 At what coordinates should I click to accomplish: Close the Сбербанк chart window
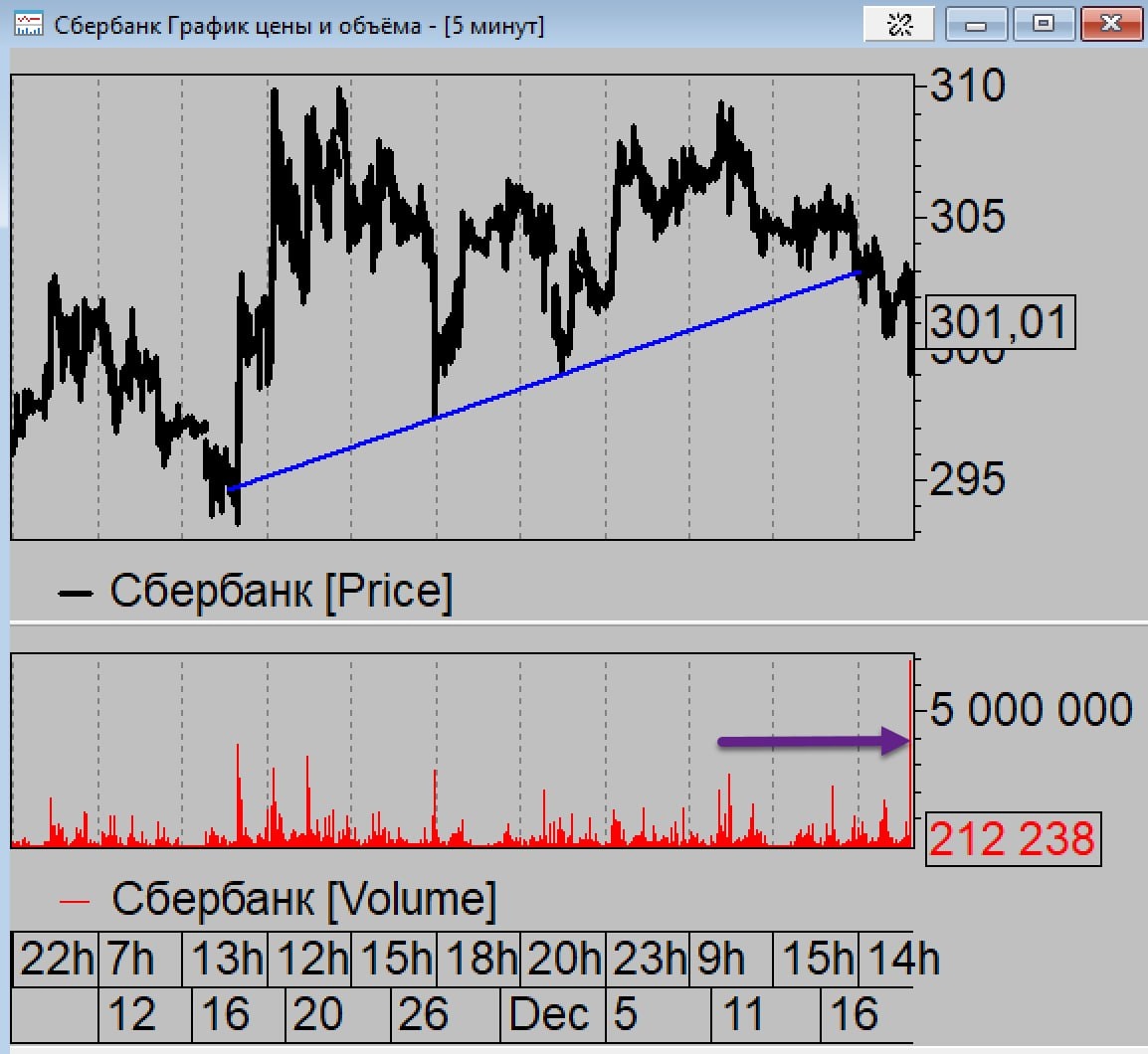coord(1111,24)
